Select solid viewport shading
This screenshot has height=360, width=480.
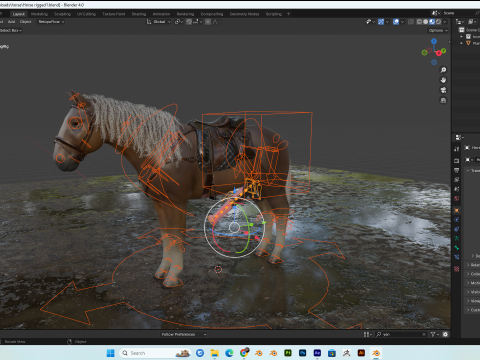pos(426,22)
